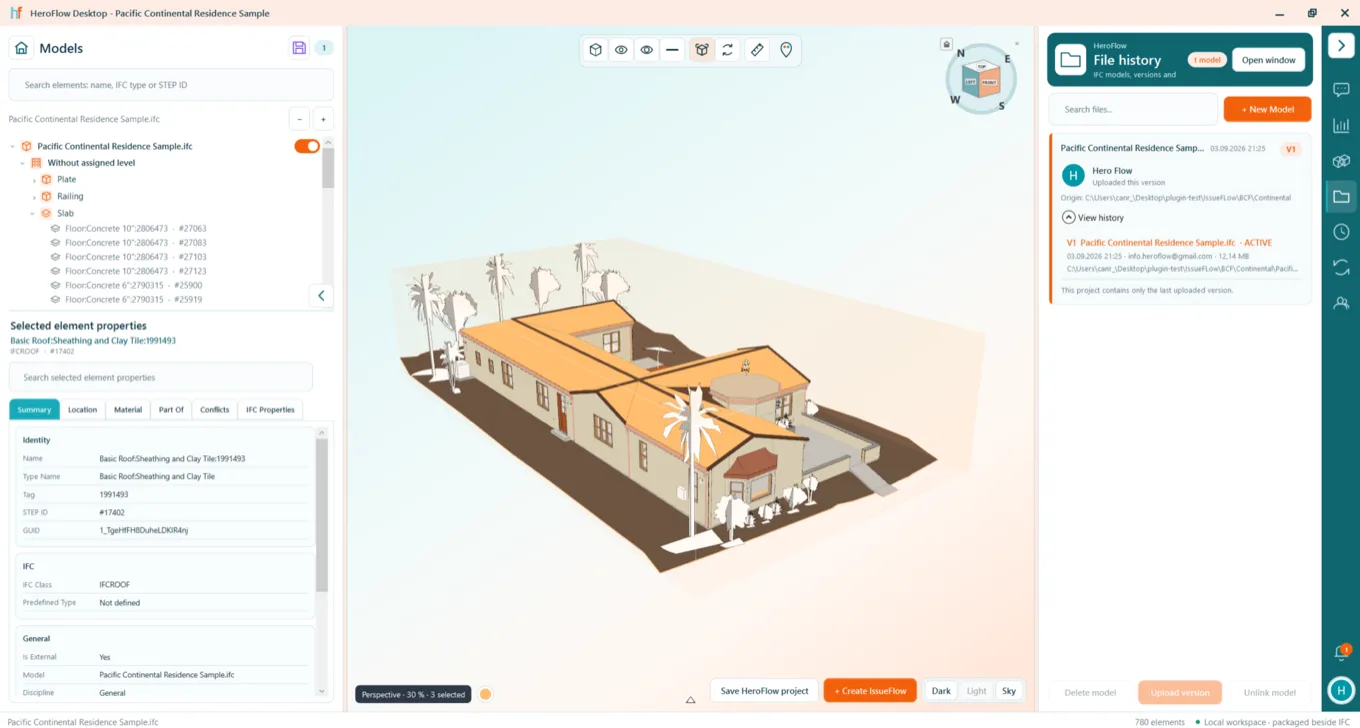Select the ruler measurement tool
1360x728 pixels.
tap(757, 50)
